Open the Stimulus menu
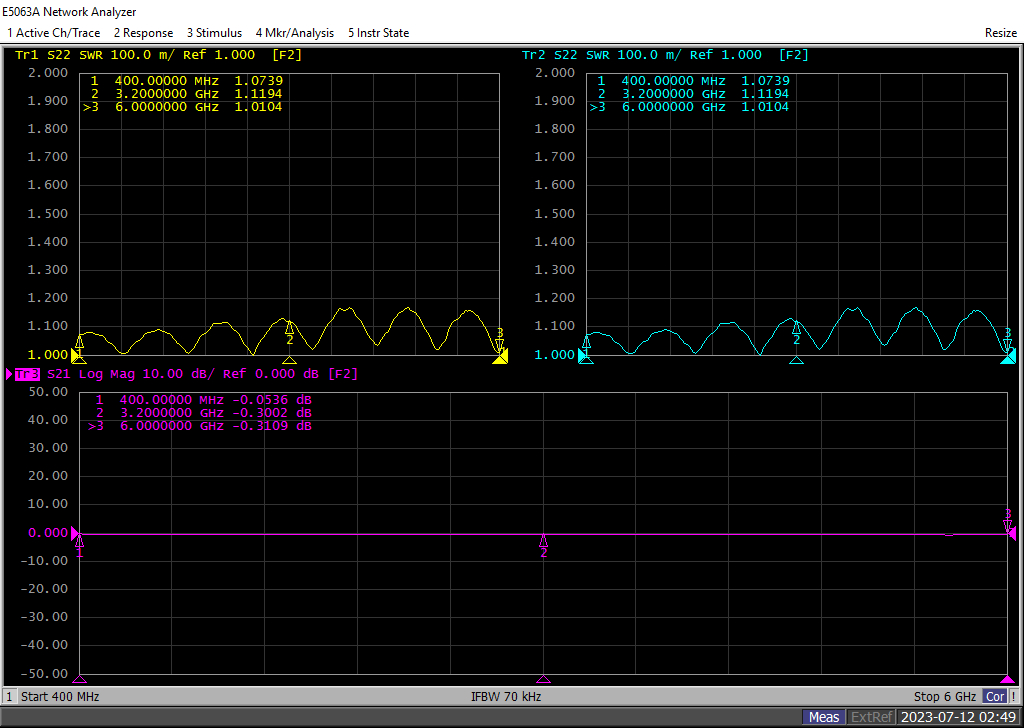This screenshot has height=728, width=1024. [x=214, y=33]
